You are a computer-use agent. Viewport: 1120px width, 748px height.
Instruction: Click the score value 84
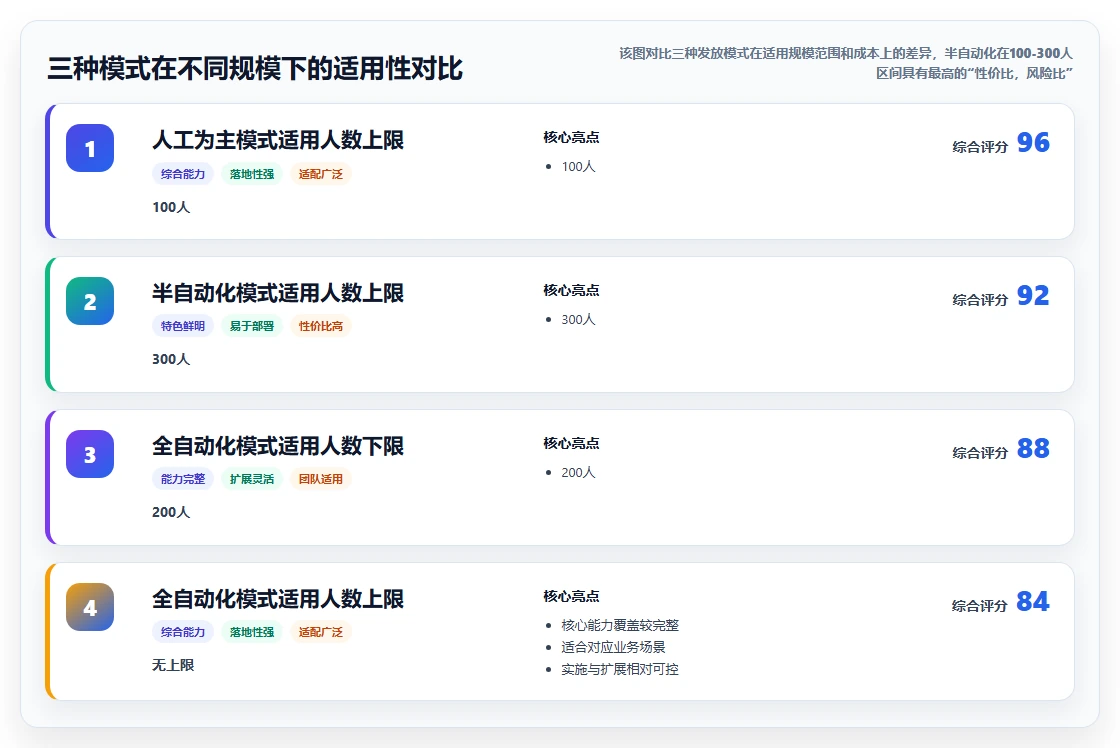[x=1033, y=601]
